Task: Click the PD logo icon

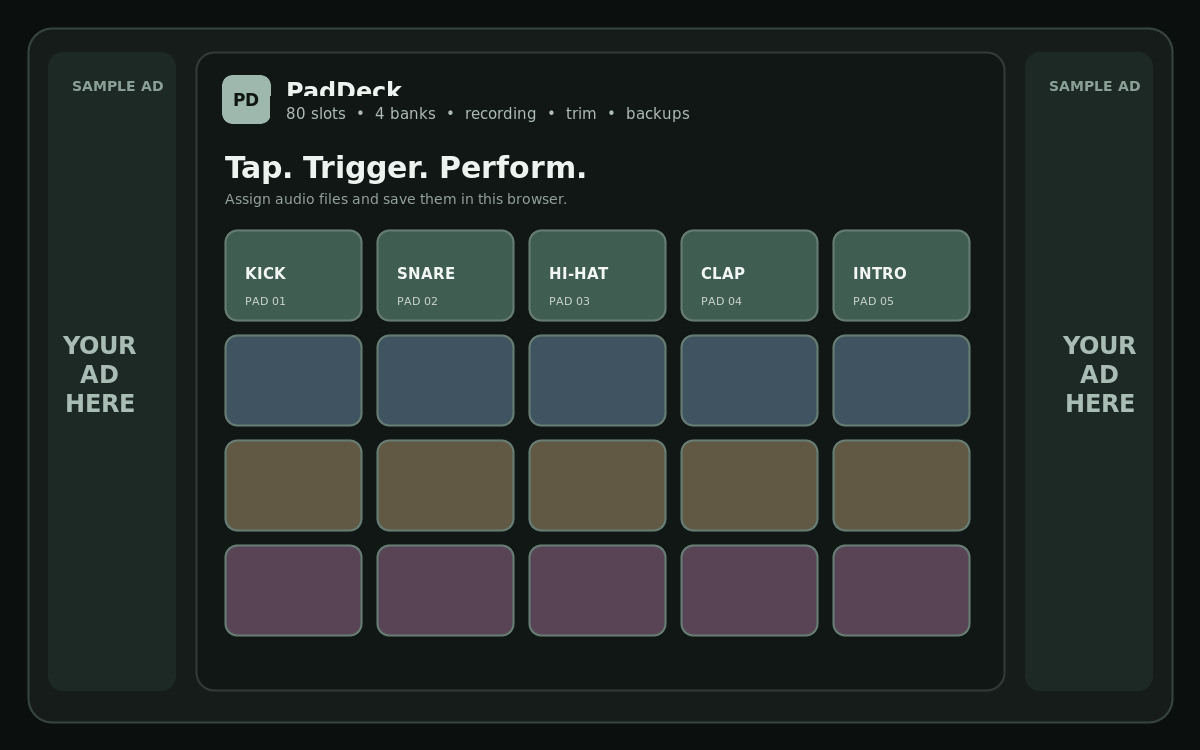Action: [246, 99]
